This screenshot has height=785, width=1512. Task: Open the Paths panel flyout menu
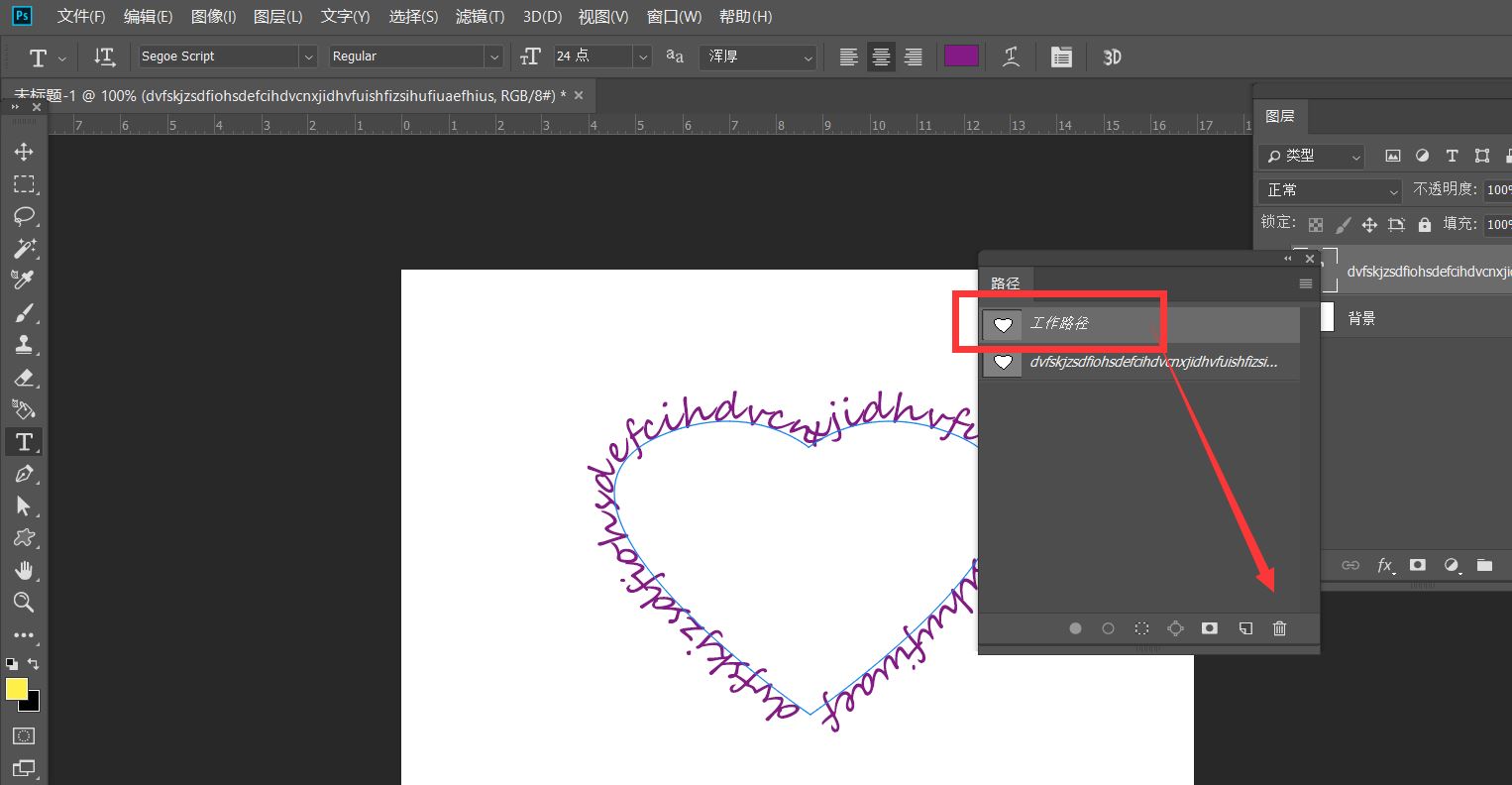tap(1305, 283)
